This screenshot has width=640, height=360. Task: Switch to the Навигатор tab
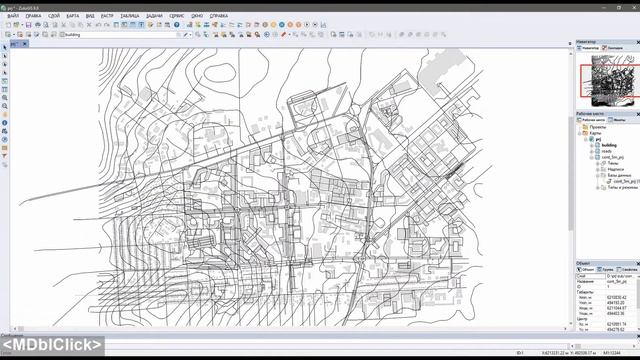(x=588, y=48)
